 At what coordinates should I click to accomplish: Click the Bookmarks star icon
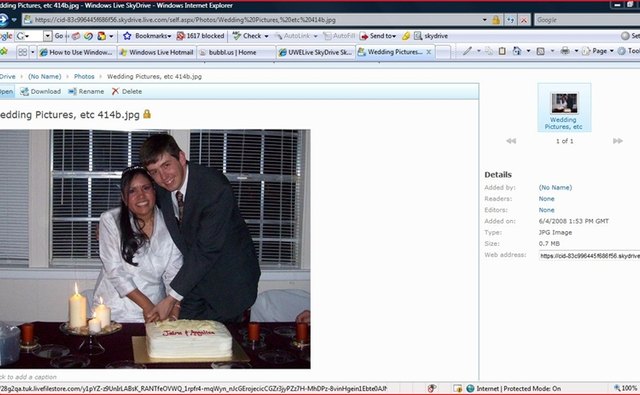[x=127, y=36]
